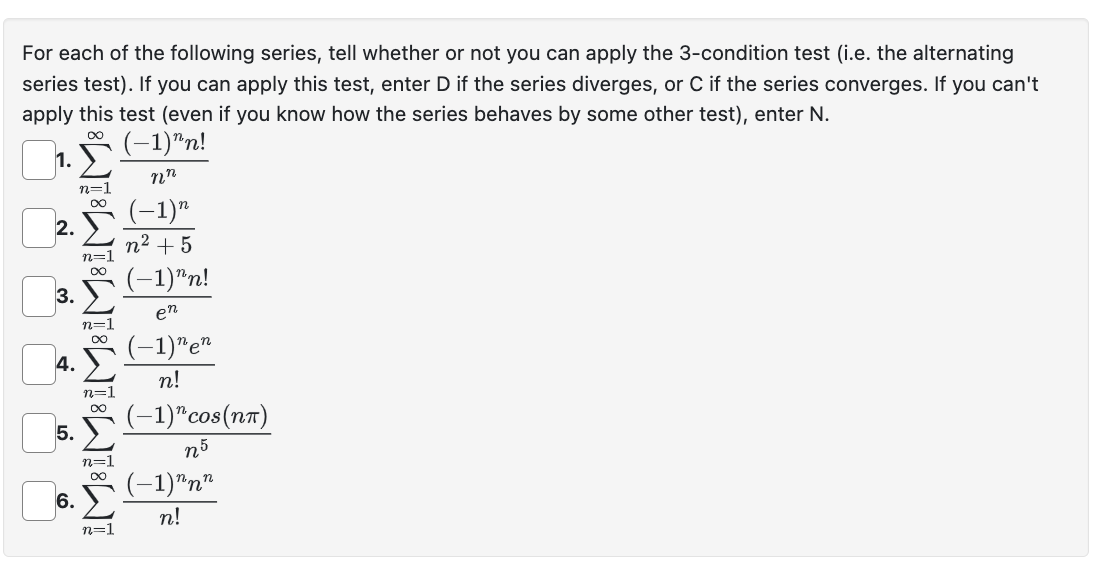This screenshot has height=586, width=1104.
Task: Click the answer box for series 1
Action: point(37,159)
